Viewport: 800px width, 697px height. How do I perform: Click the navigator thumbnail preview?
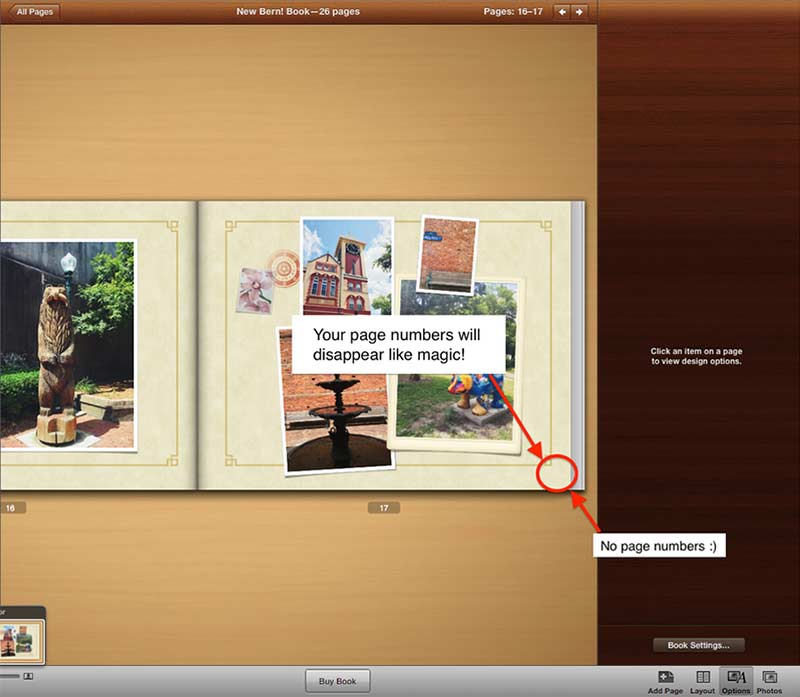click(21, 638)
